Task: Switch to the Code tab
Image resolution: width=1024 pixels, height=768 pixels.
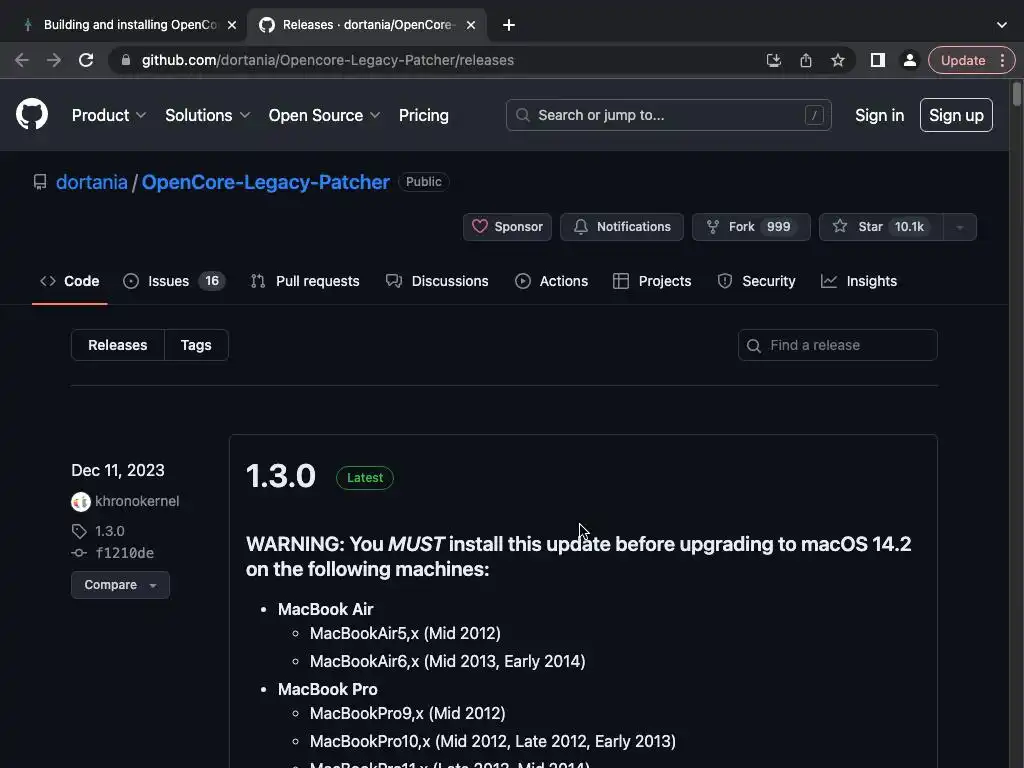Action: 69,281
